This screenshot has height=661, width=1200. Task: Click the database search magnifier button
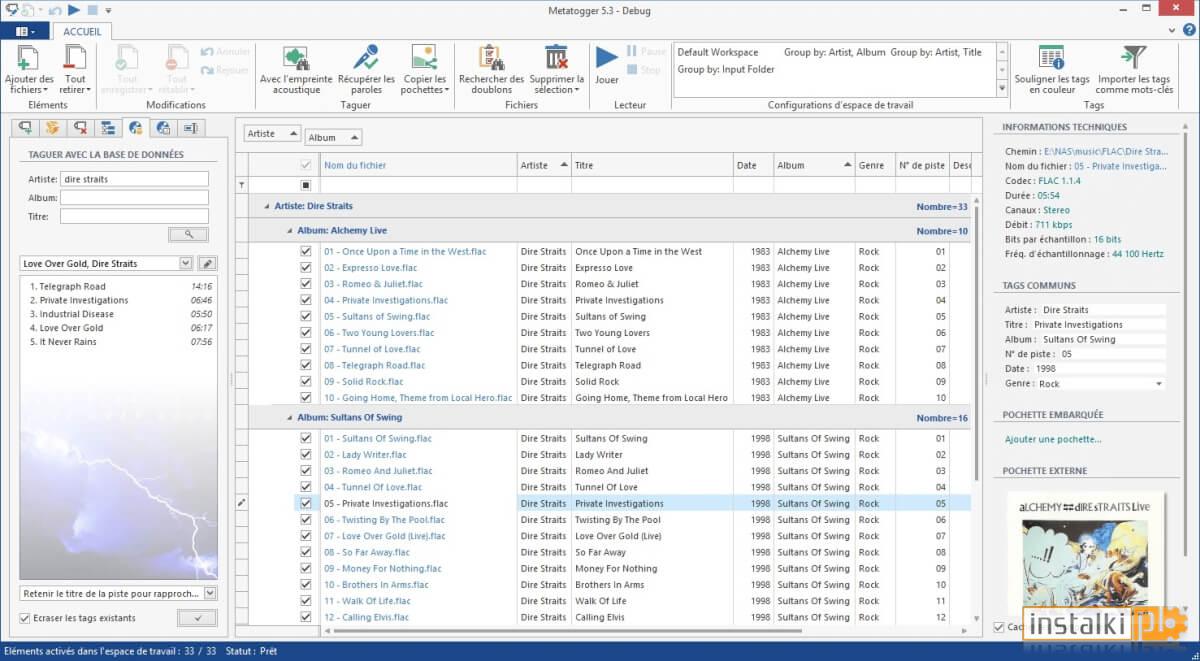[188, 234]
